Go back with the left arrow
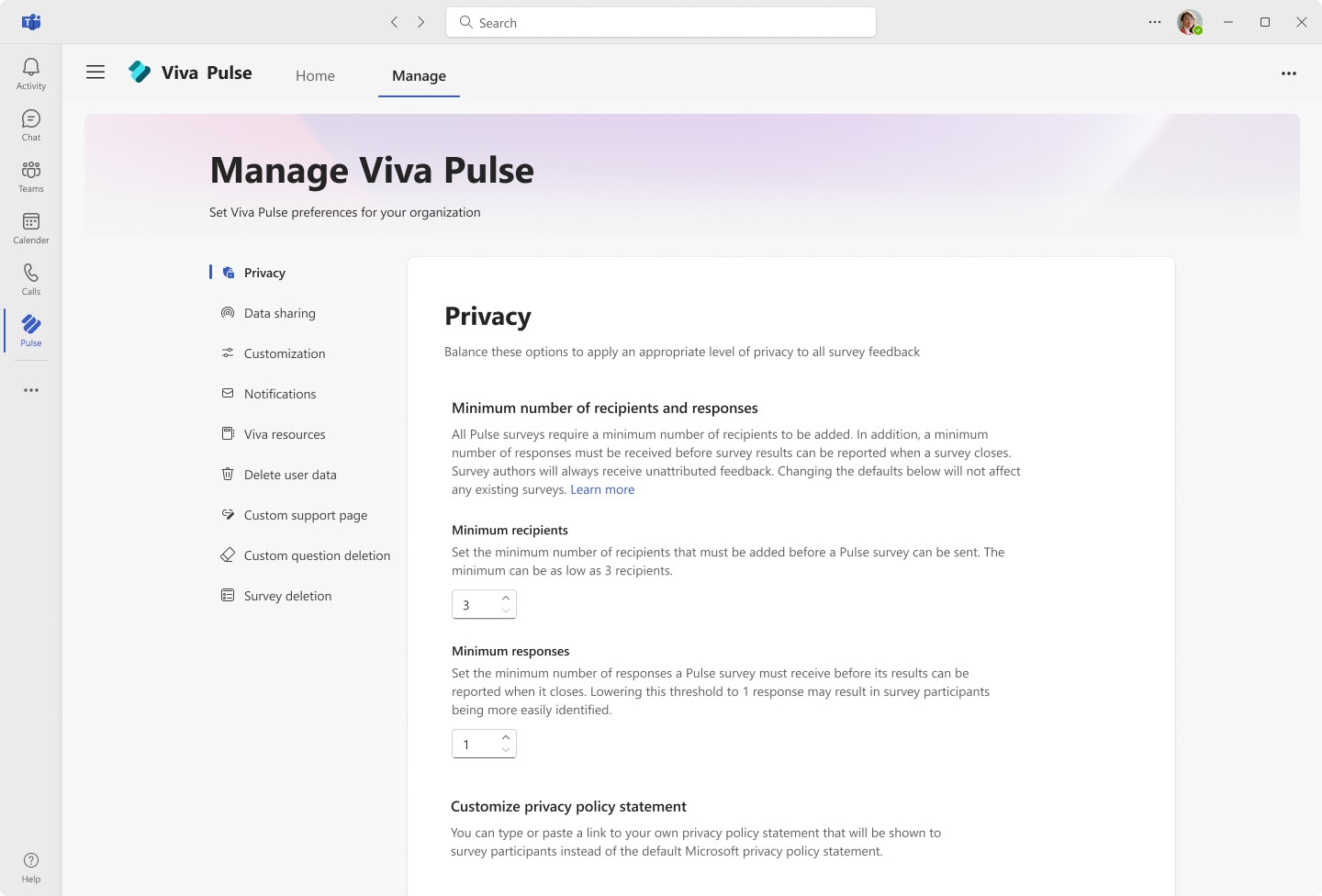This screenshot has height=896, width=1322. point(394,22)
